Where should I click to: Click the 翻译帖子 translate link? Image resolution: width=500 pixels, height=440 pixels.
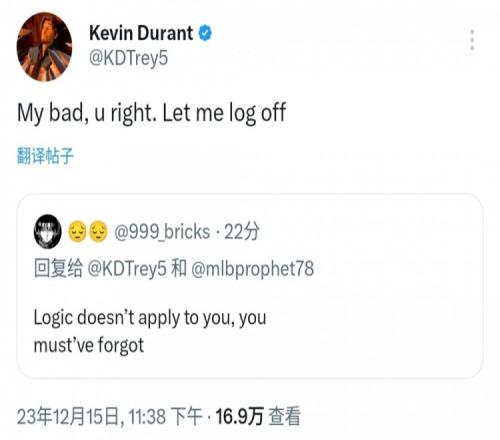45,155
